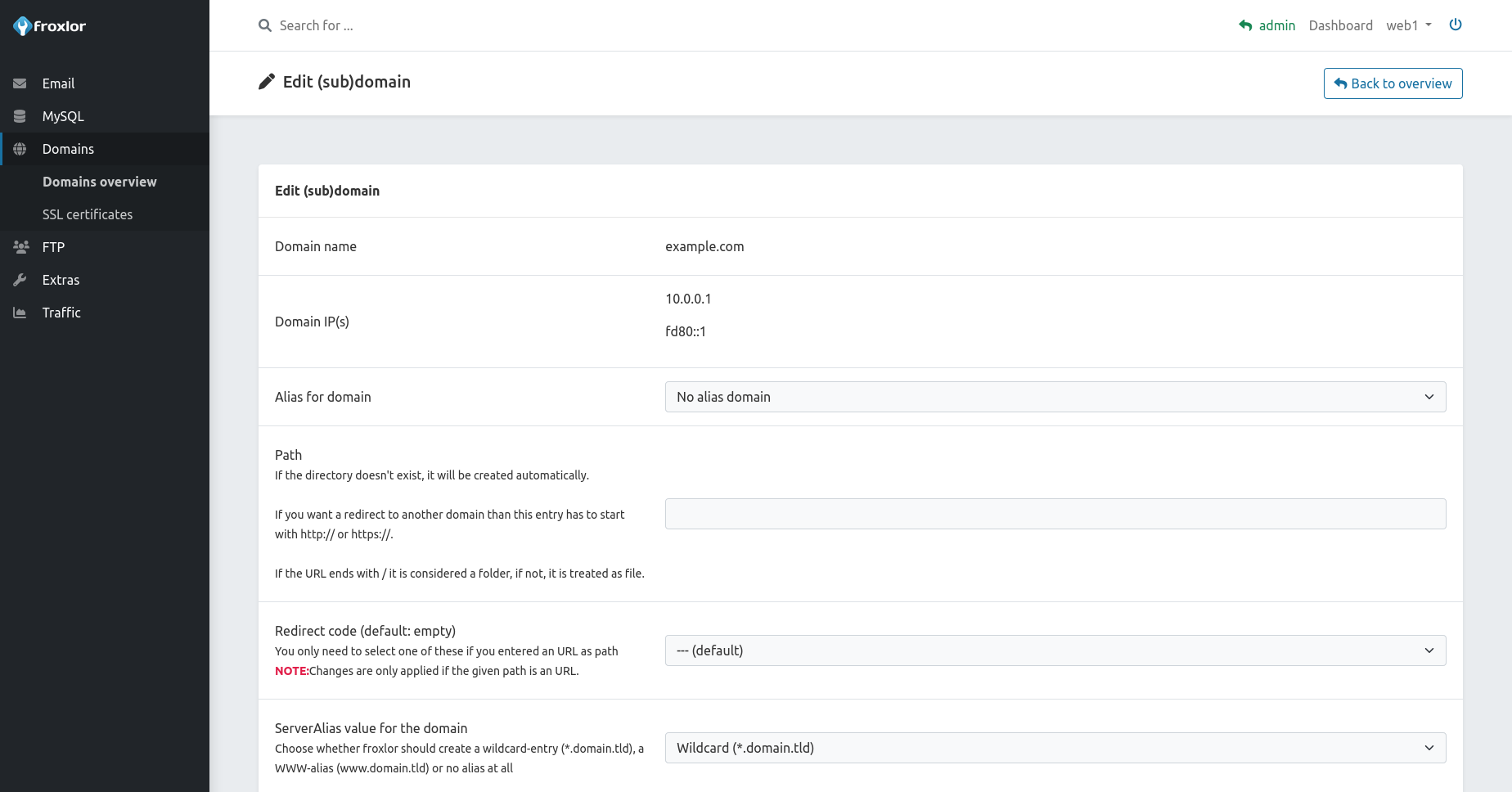This screenshot has height=792, width=1512.
Task: Click the Traffic chart icon
Action: [20, 313]
